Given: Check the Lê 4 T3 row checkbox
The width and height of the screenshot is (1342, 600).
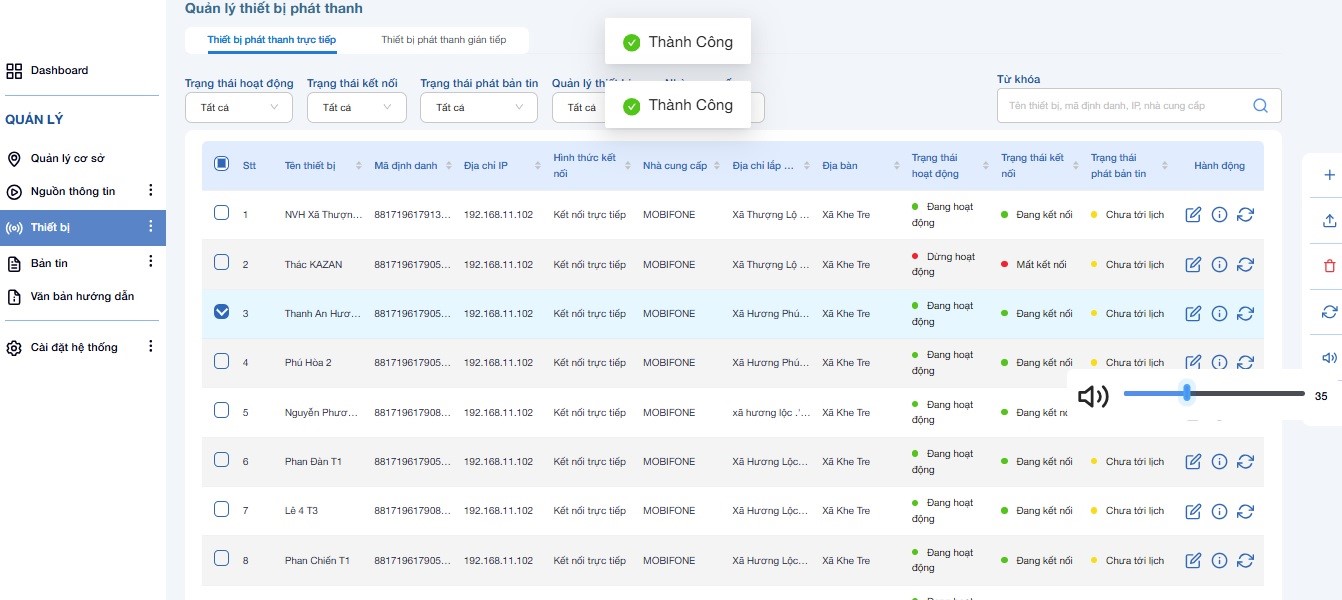Looking at the screenshot, I should pos(222,509).
